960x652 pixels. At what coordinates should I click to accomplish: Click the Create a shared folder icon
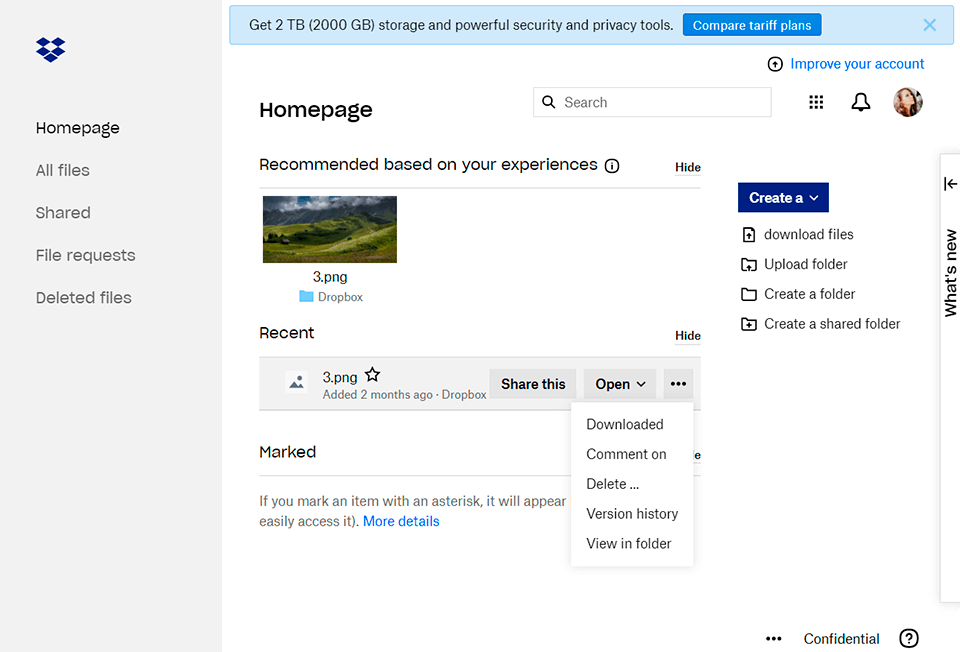point(749,324)
